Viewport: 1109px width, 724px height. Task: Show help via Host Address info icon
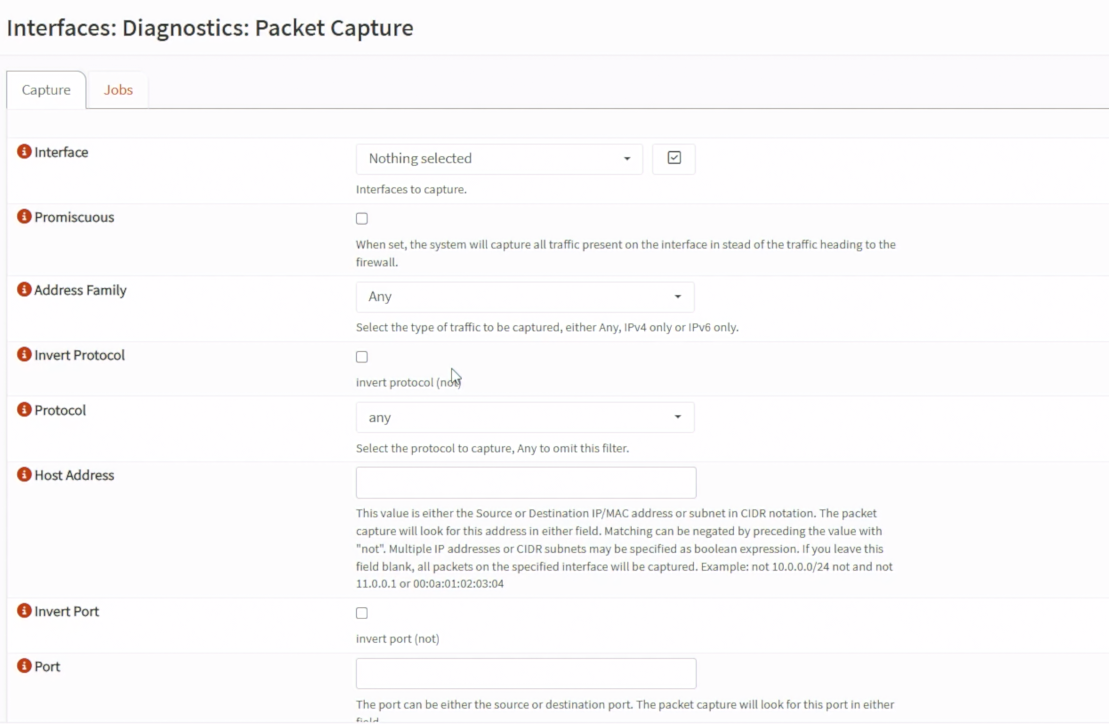pyautogui.click(x=24, y=474)
